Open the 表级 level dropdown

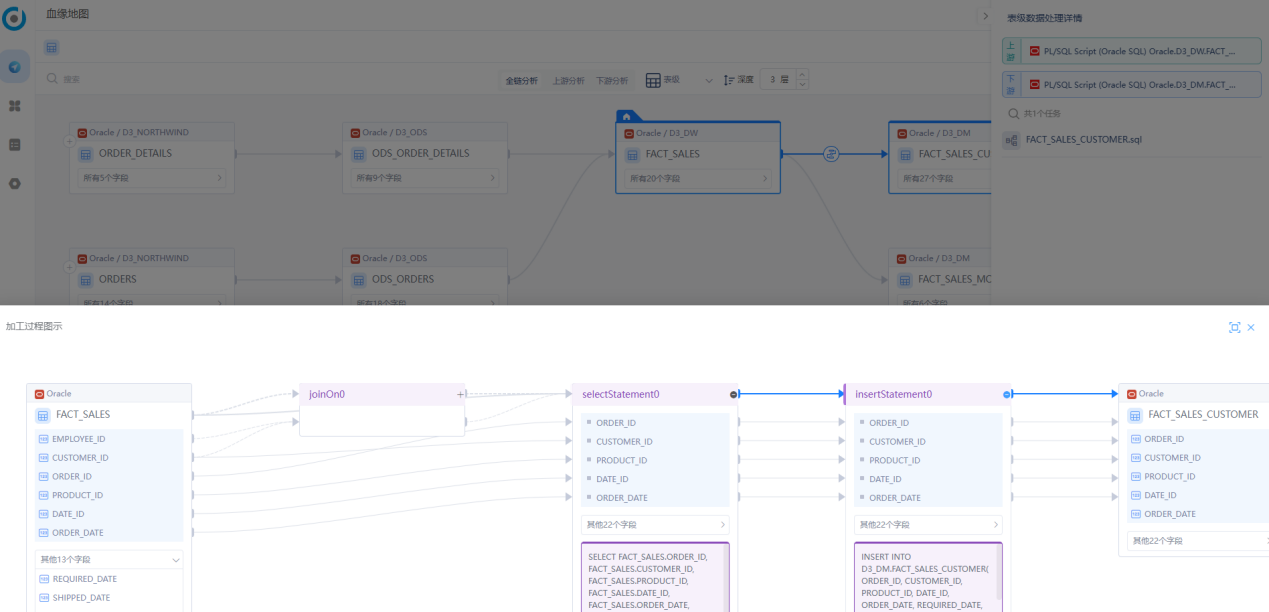[x=679, y=80]
